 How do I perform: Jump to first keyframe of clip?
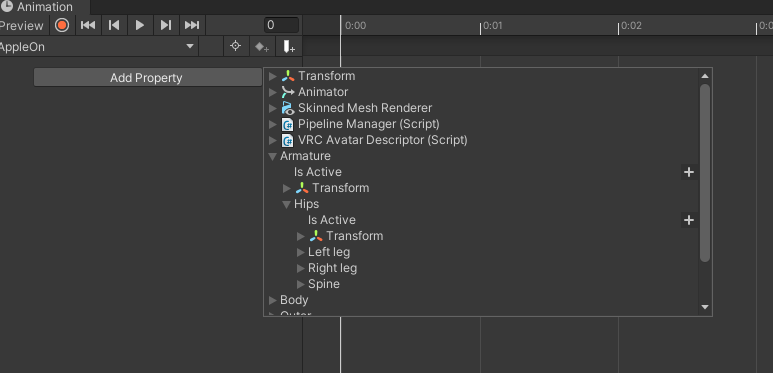pyautogui.click(x=88, y=25)
